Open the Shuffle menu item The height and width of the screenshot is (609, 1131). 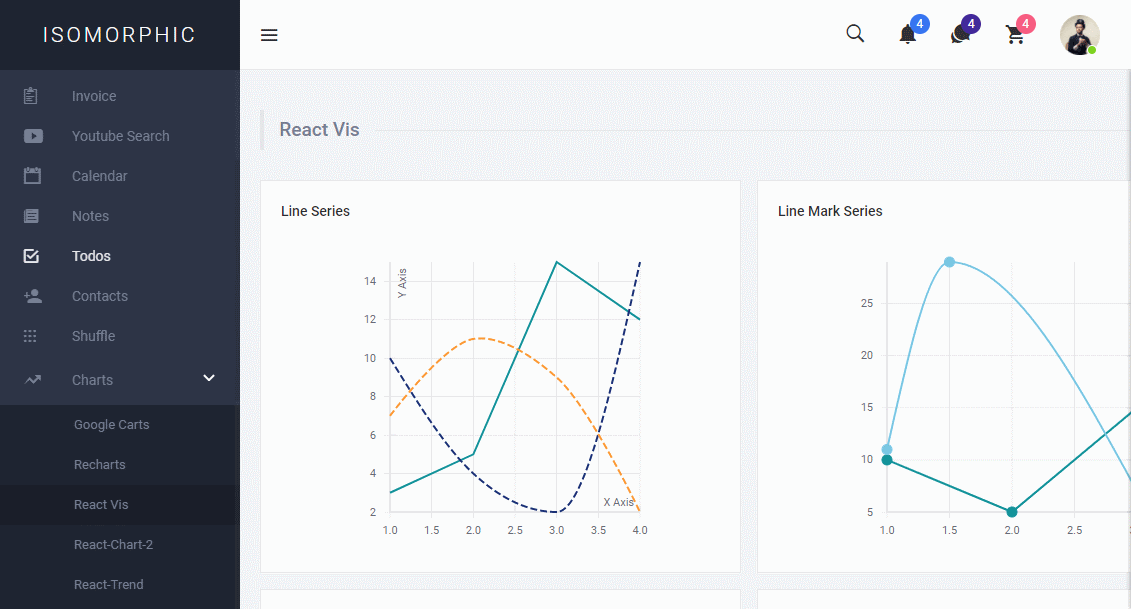pos(94,336)
